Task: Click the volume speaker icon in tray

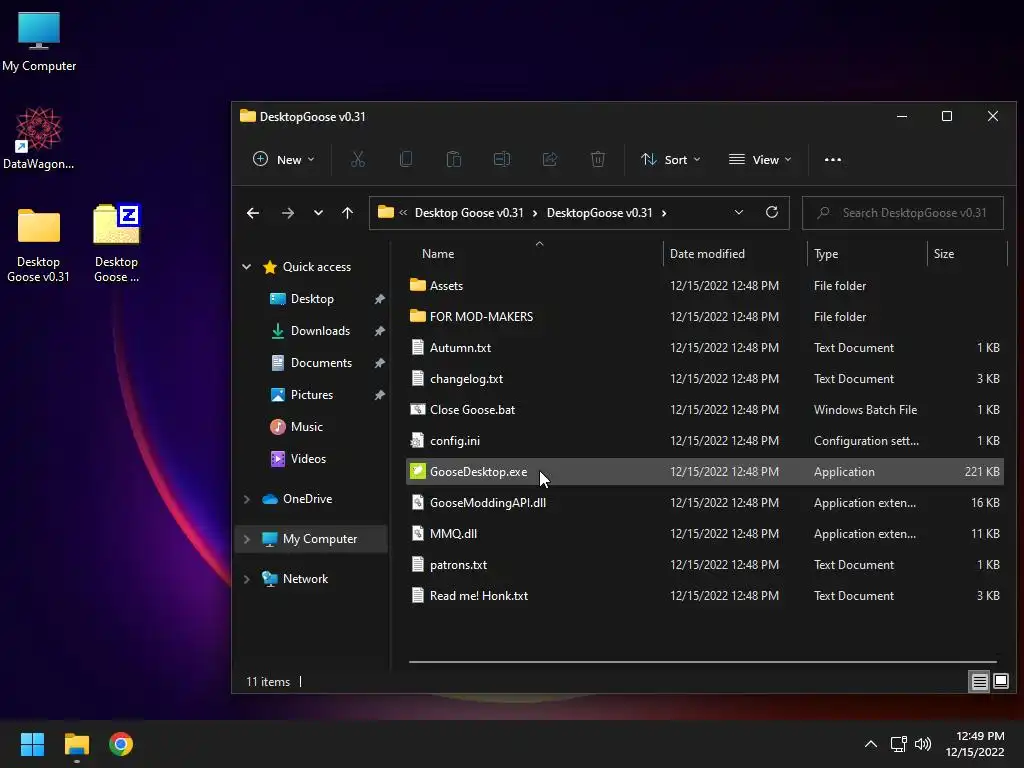Action: tap(923, 744)
